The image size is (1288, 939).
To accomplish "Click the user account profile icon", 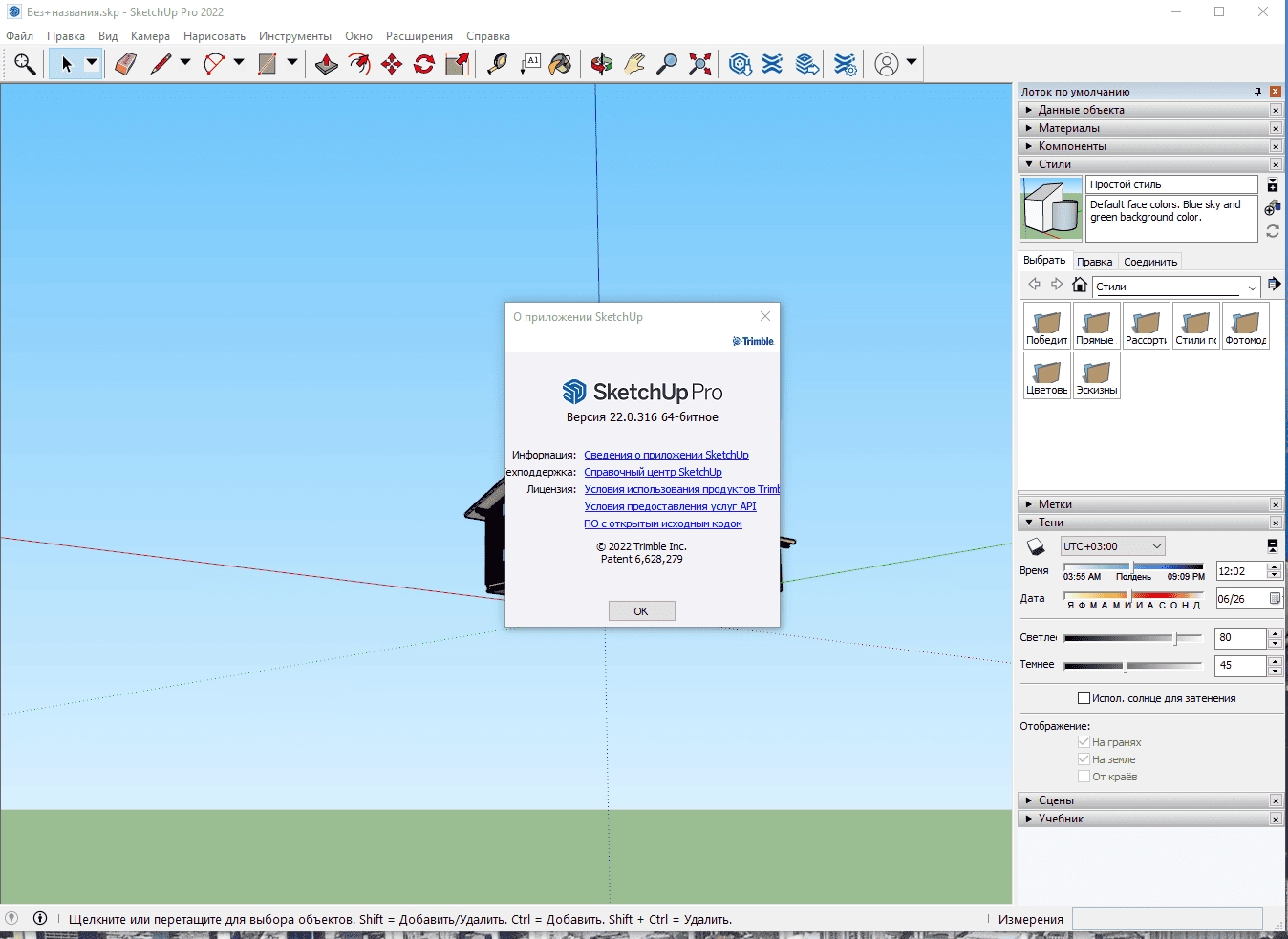I will point(887,64).
